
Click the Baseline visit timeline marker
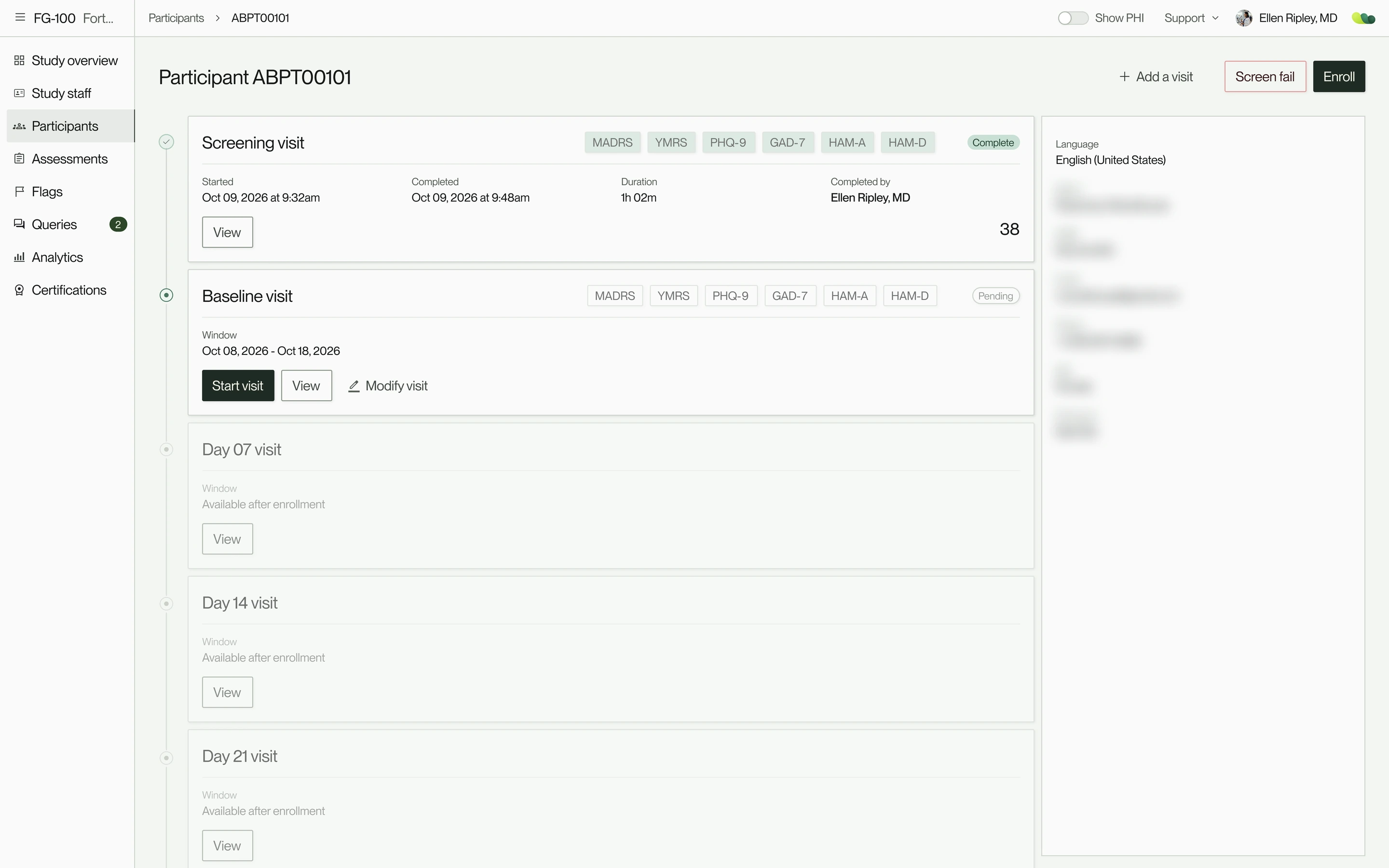[166, 295]
